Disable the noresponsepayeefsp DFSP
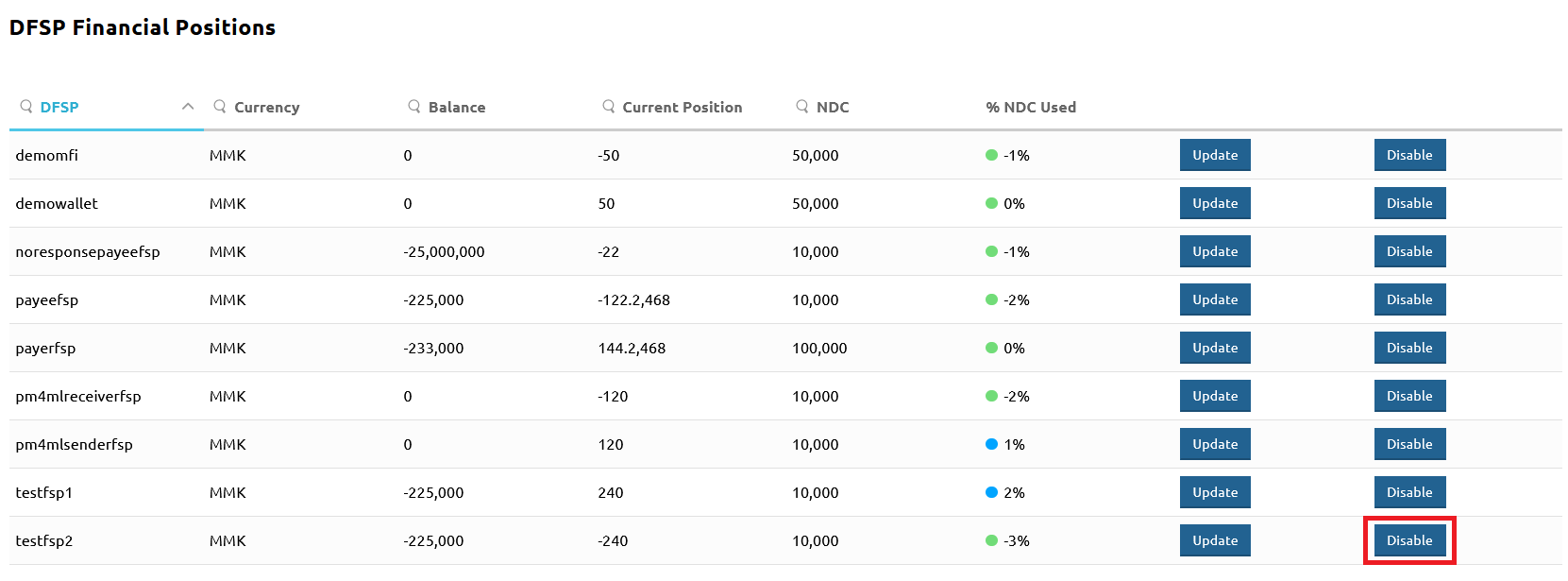Viewport: 1568px width, 581px height. coord(1409,251)
